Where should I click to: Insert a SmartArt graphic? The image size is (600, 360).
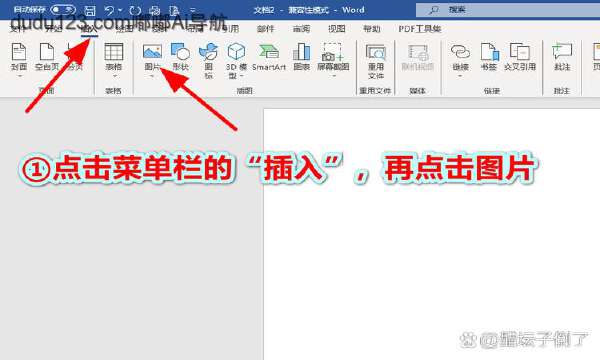tap(269, 57)
